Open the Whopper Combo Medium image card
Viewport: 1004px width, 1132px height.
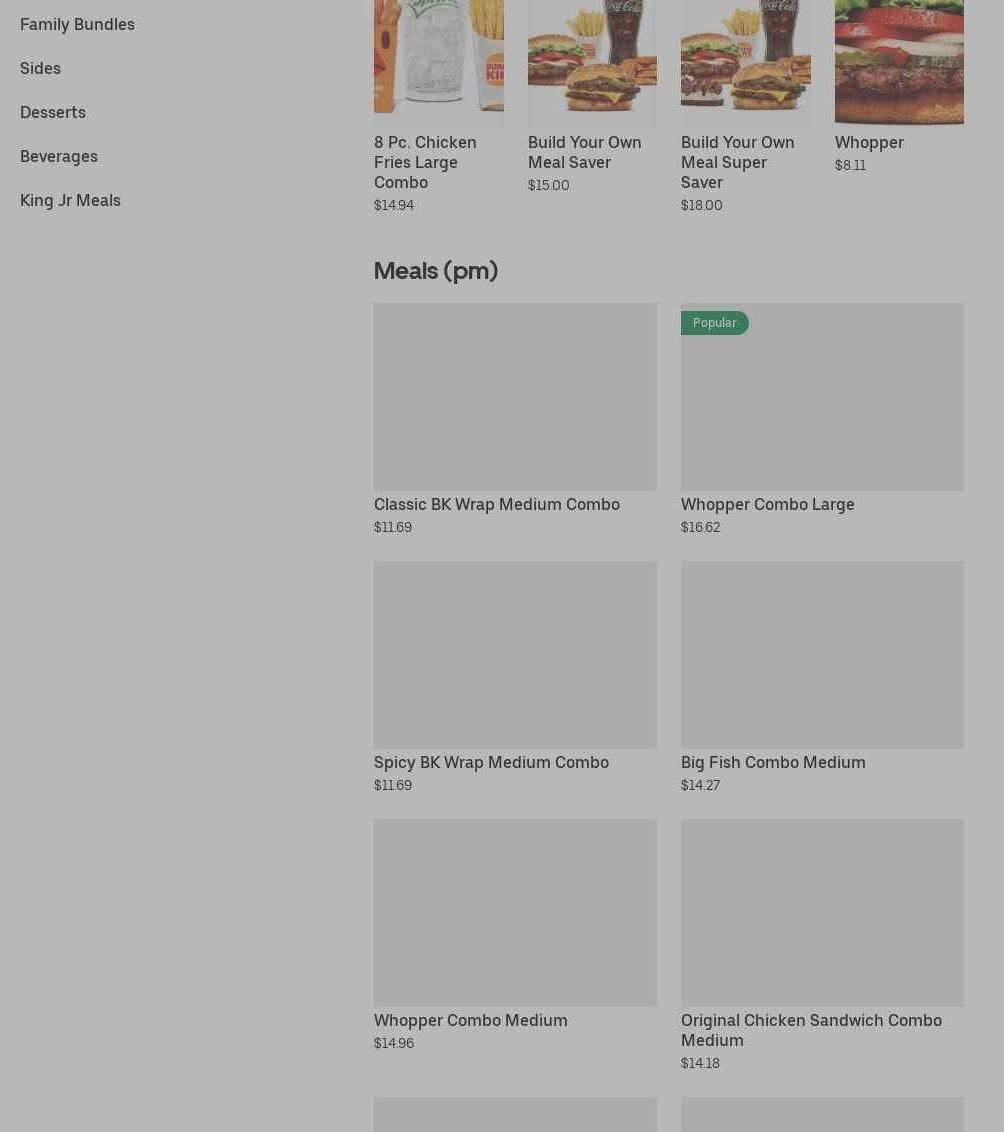coord(515,913)
